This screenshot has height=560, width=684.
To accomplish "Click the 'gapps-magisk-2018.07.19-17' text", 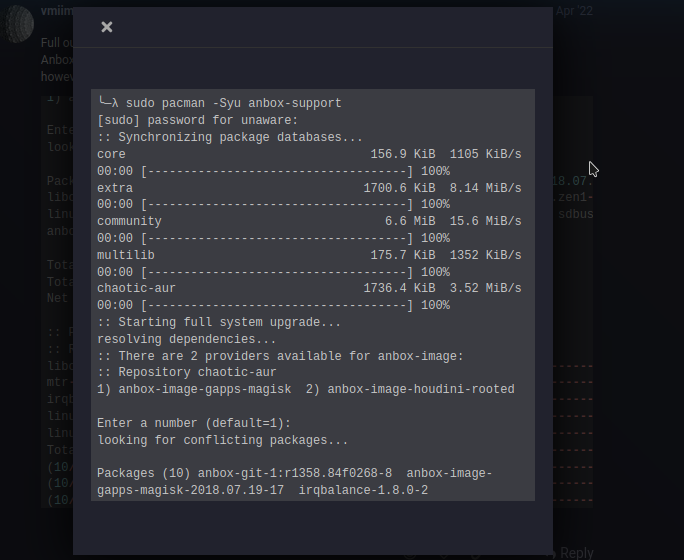I will click(190, 491).
